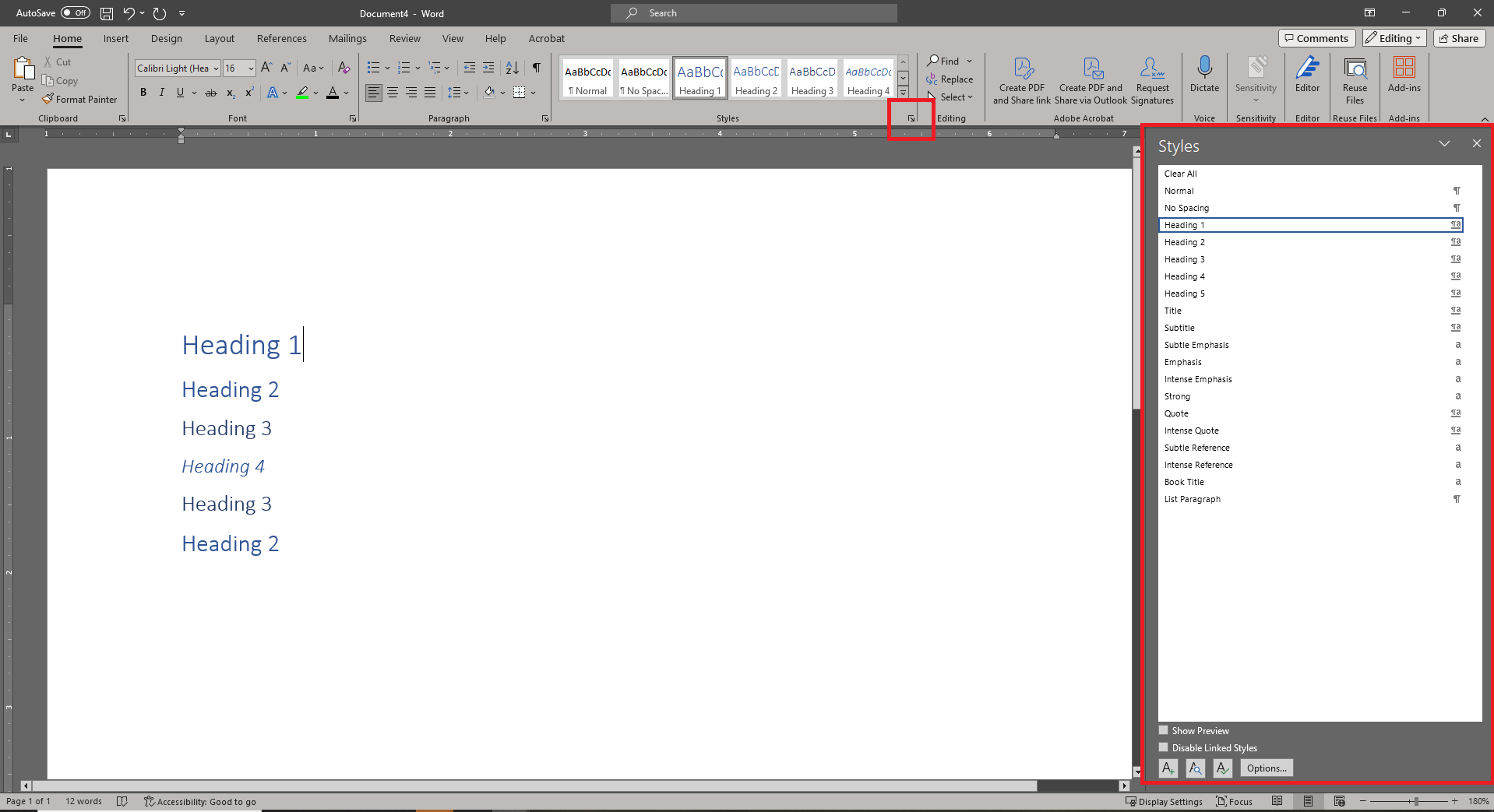Click the New Style button in the Styles pane
The width and height of the screenshot is (1494, 812).
click(1168, 768)
